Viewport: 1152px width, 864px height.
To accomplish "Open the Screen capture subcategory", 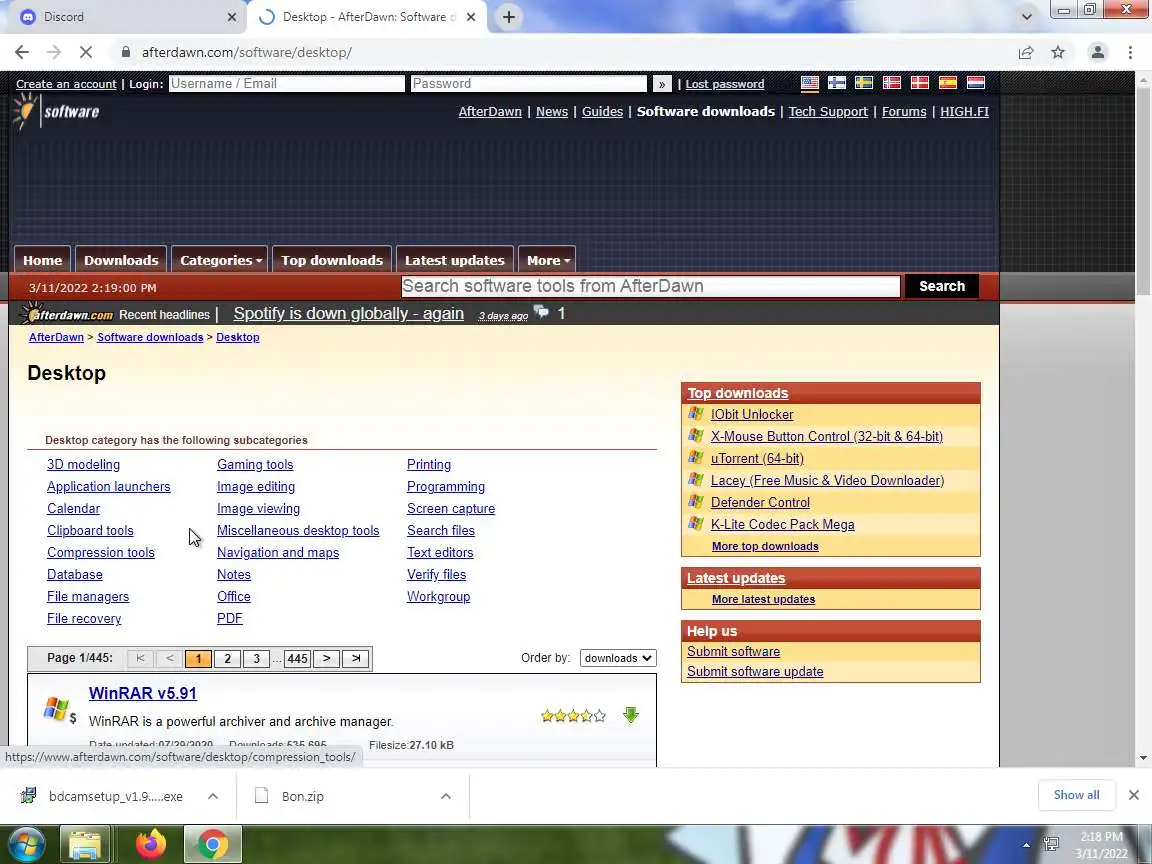I will tap(451, 508).
